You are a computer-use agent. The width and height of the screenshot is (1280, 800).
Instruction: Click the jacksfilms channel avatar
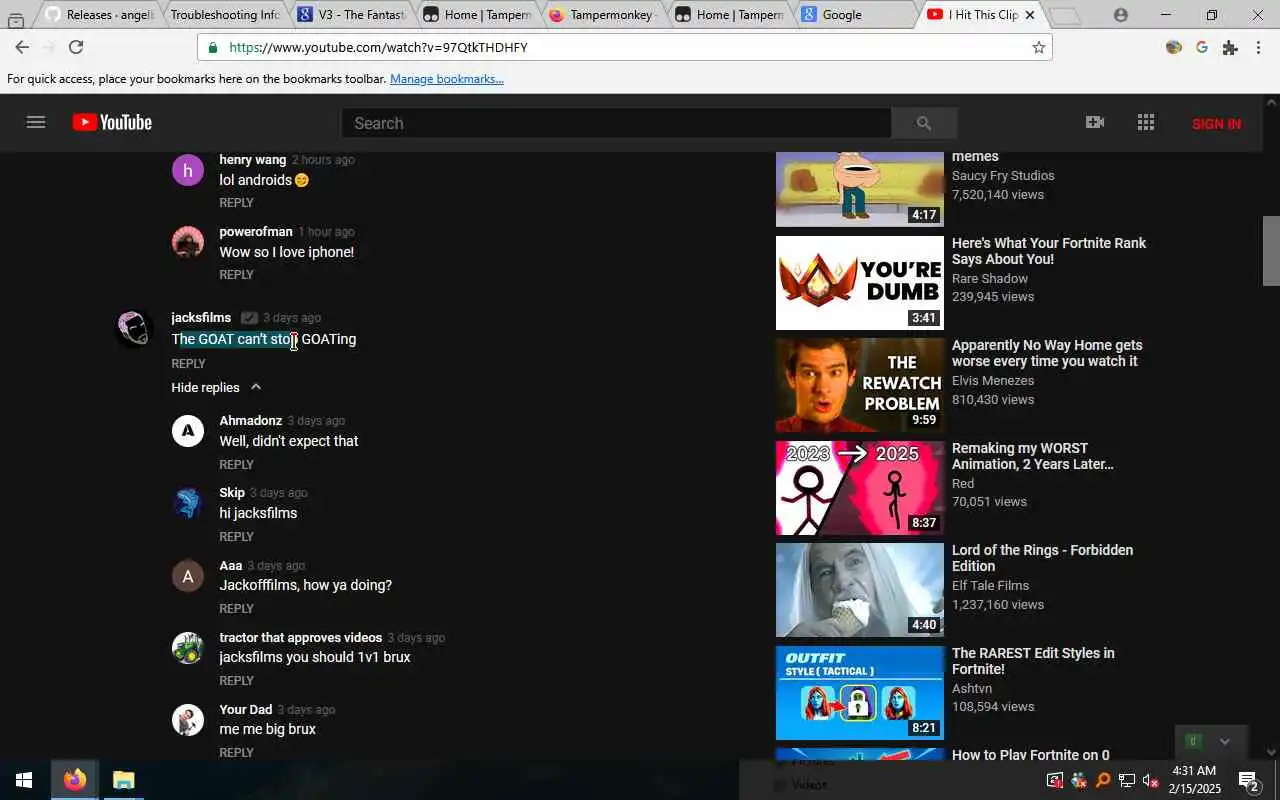point(133,329)
